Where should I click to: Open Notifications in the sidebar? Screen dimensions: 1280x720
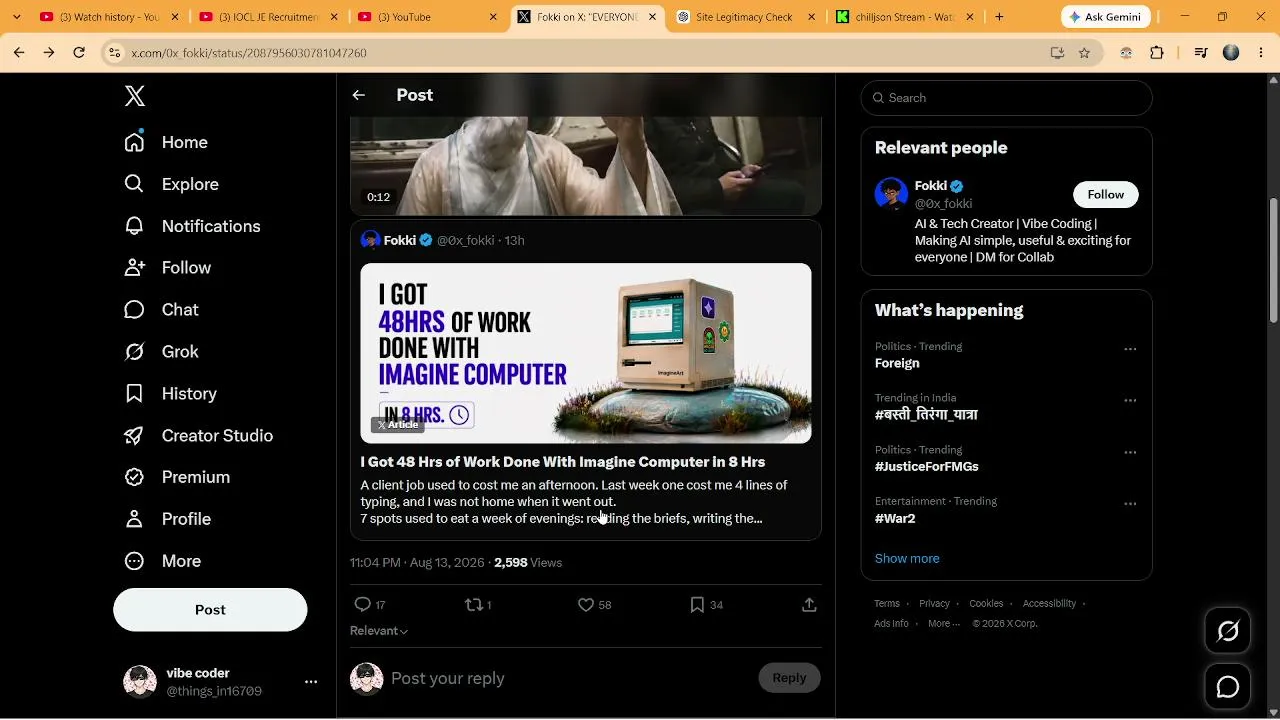pyautogui.click(x=192, y=226)
